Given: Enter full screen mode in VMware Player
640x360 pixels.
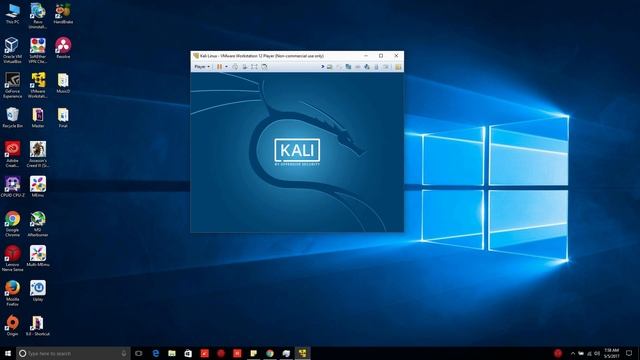Looking at the screenshot, I should (x=254, y=67).
